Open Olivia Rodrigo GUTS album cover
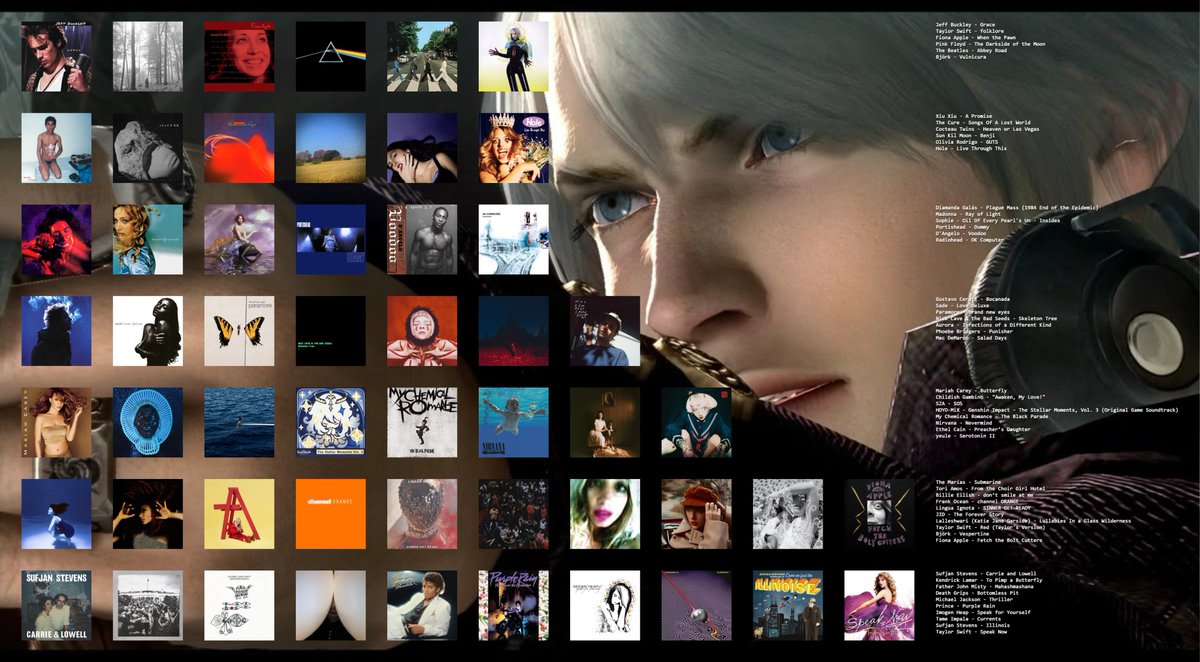Image resolution: width=1200 pixels, height=662 pixels. click(x=422, y=148)
